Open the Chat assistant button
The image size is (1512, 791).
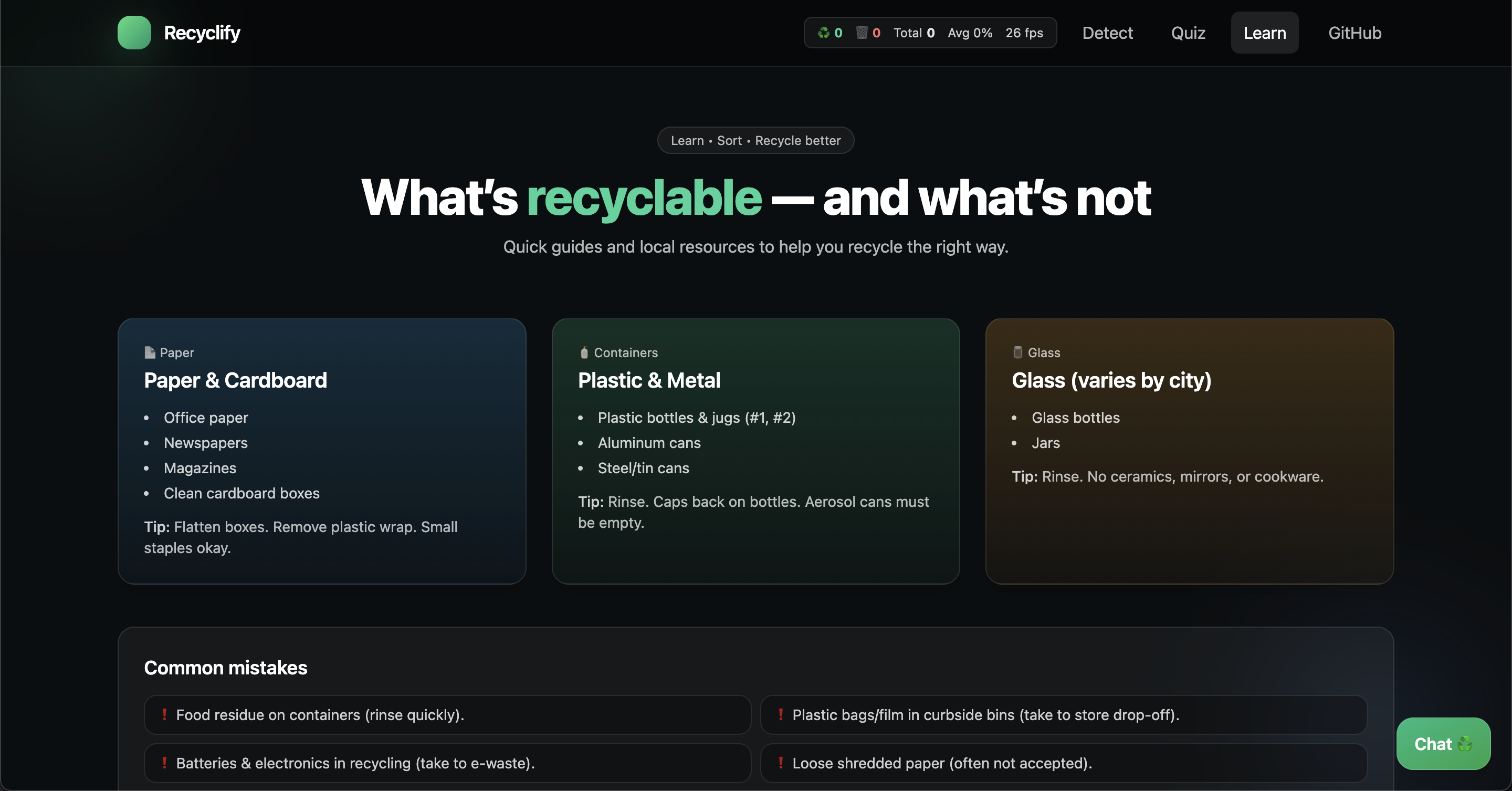1443,743
